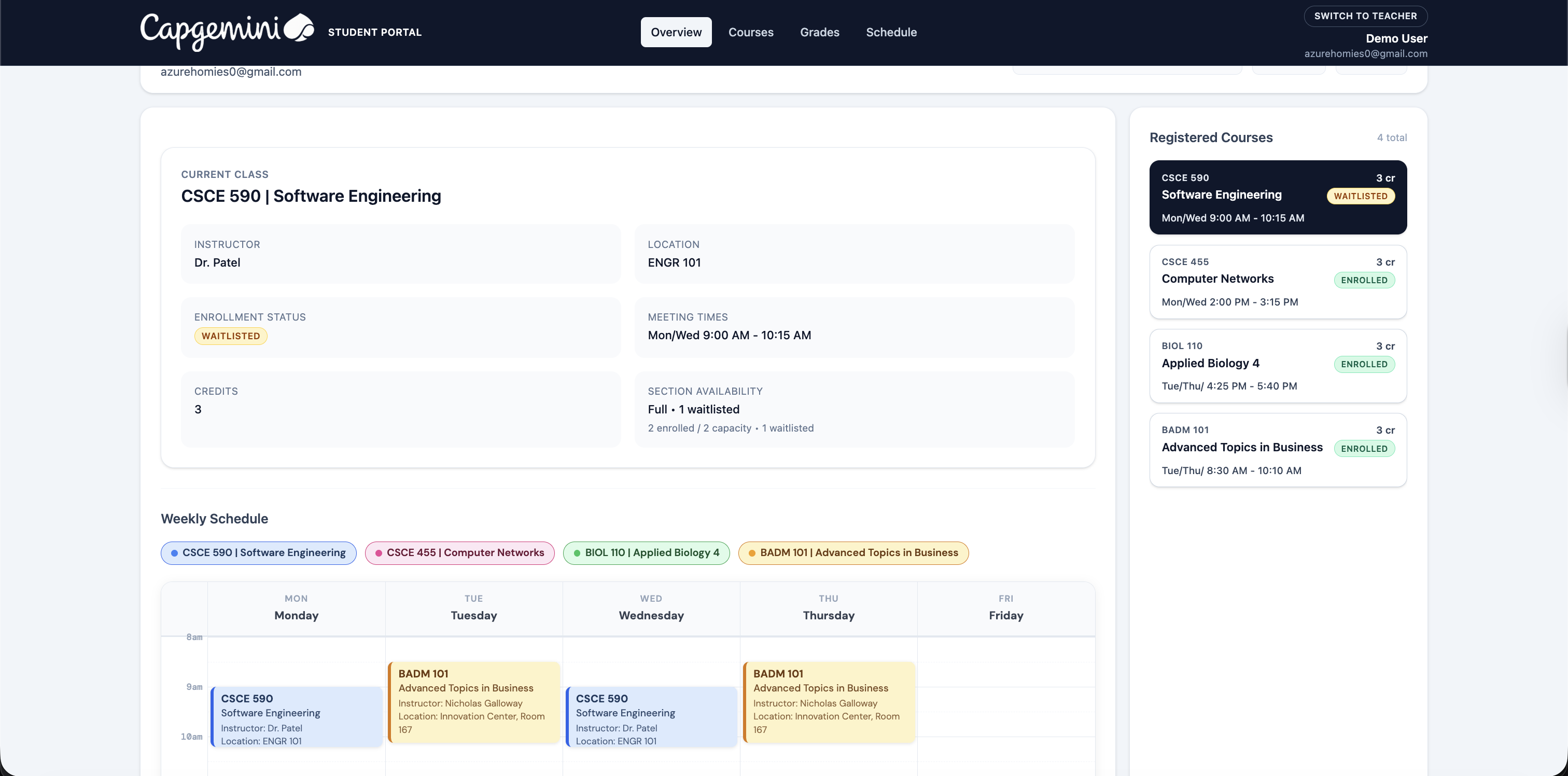Click the 8am time label
This screenshot has height=776, width=1568.
pos(194,637)
